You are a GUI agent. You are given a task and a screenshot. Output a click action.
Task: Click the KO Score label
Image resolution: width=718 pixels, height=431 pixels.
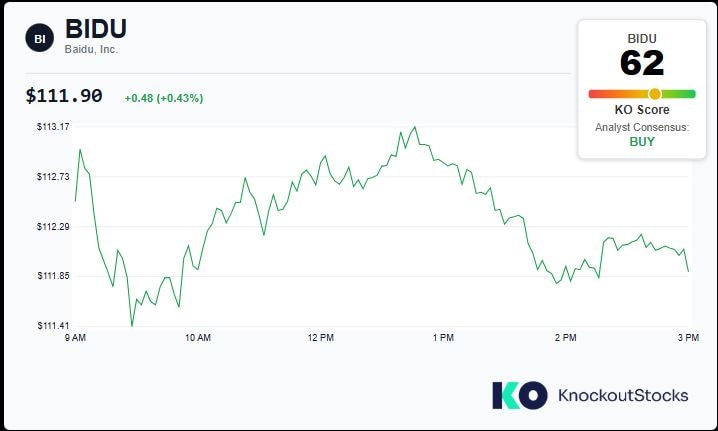tap(642, 110)
